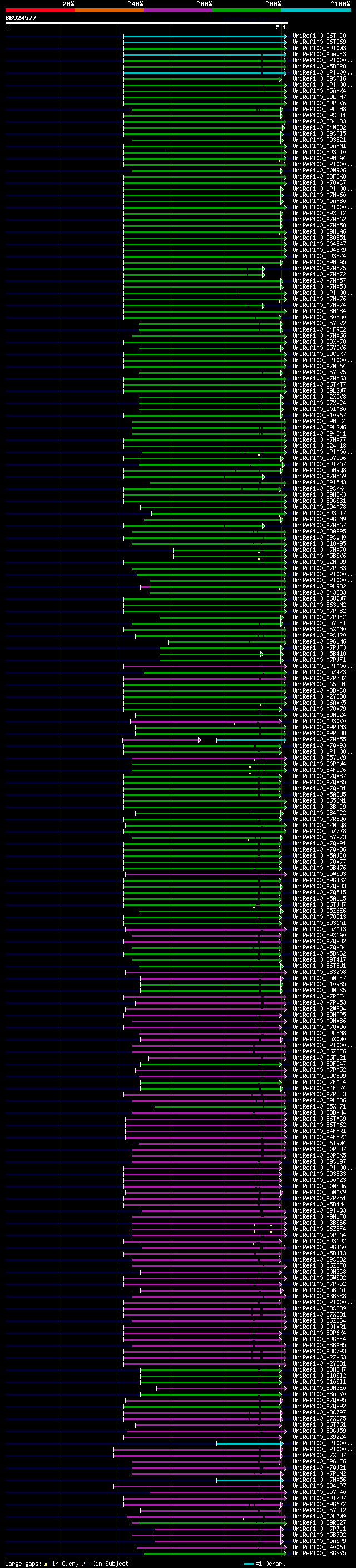Viewport: 356px width, 1568px height.
Task: Select the UniRef100_B3F8K8 label
Action: click(319, 176)
